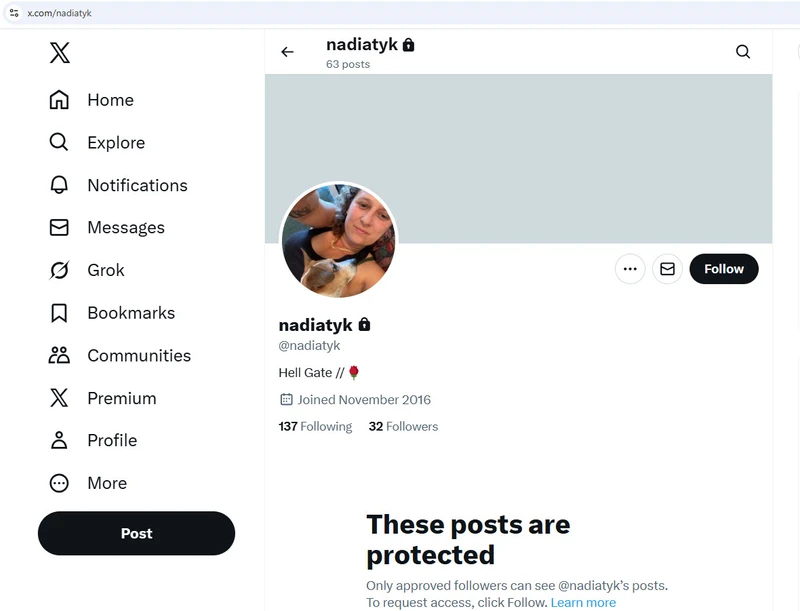Open the nadiatyk profile picture
This screenshot has width=800, height=611.
pos(339,241)
